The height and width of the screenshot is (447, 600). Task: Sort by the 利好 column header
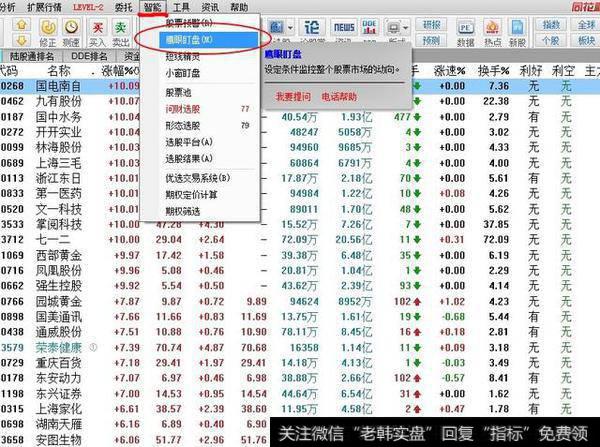click(x=531, y=71)
